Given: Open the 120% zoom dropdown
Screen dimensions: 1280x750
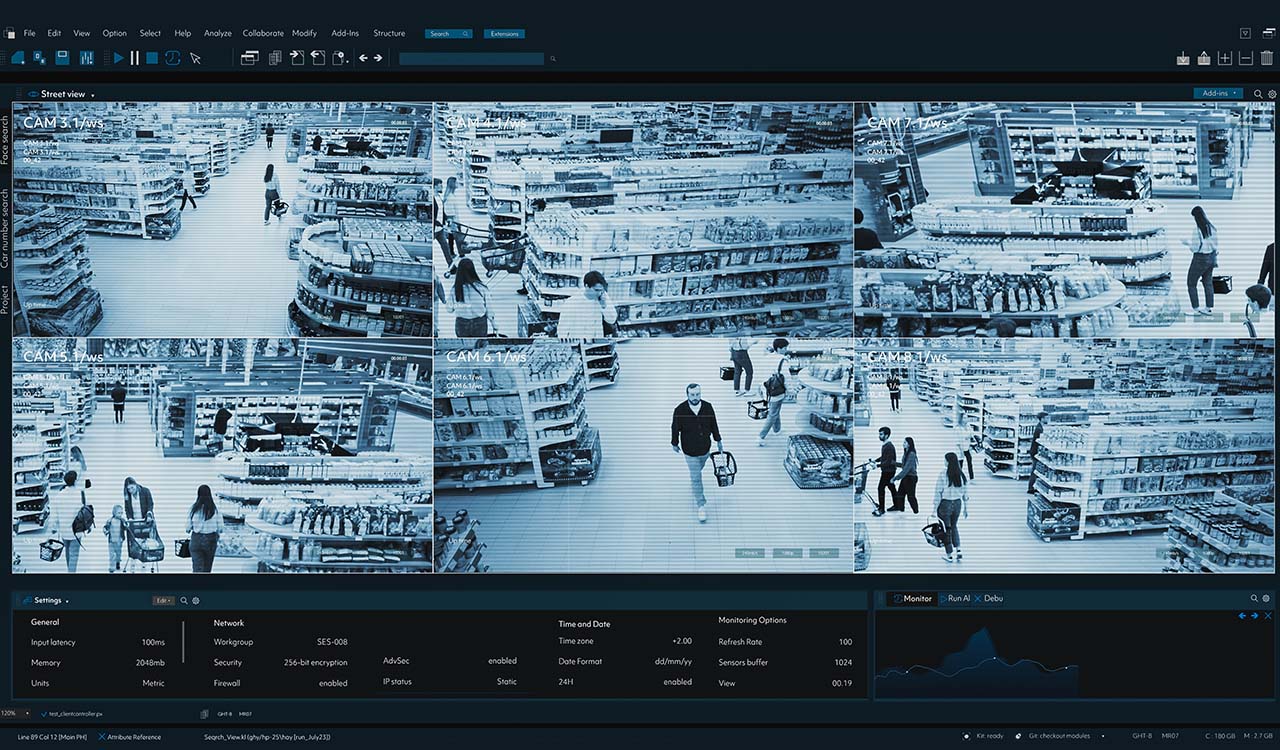Looking at the screenshot, I should 15,713.
